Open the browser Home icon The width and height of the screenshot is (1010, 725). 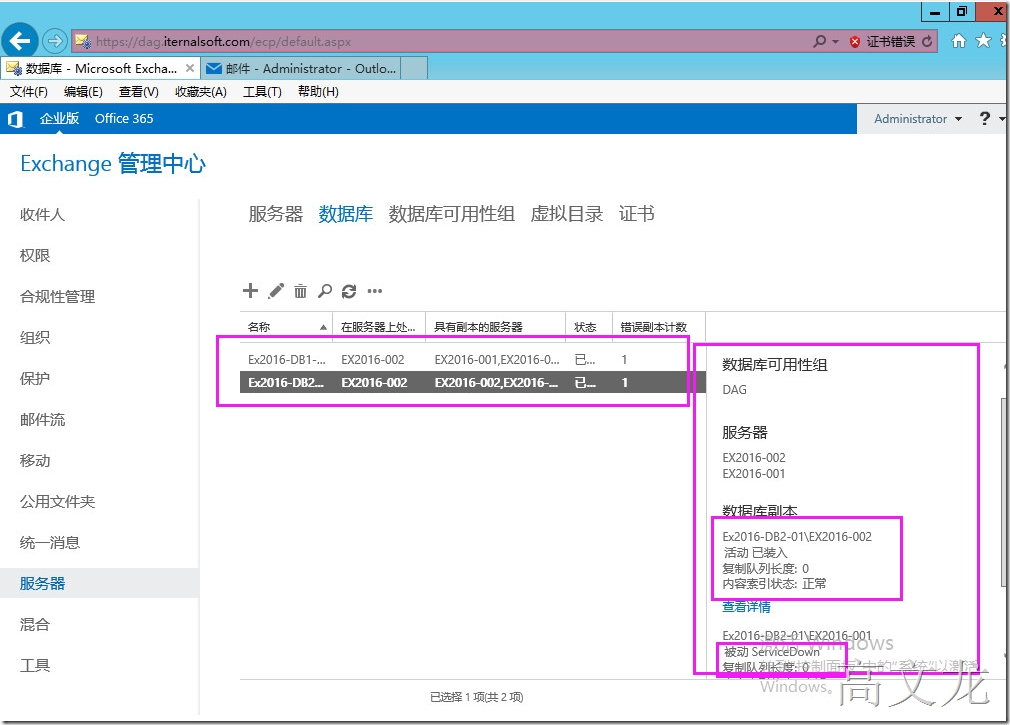(958, 41)
